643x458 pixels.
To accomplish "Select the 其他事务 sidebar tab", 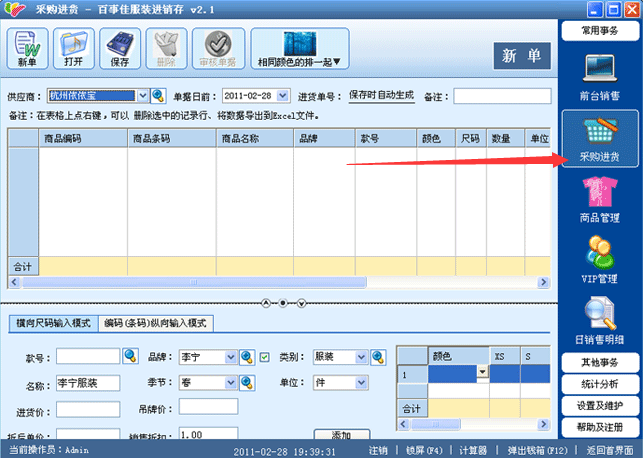I will coord(600,362).
